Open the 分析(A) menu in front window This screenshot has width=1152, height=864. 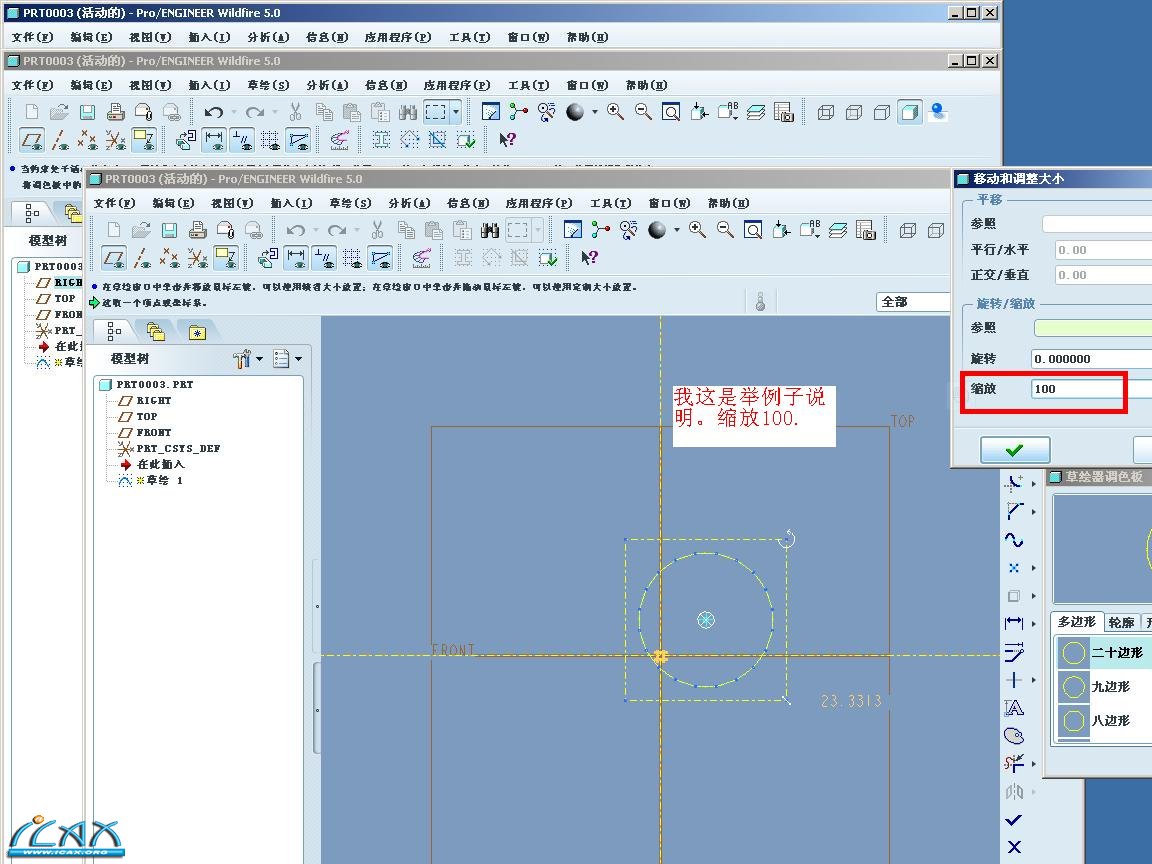(x=409, y=203)
